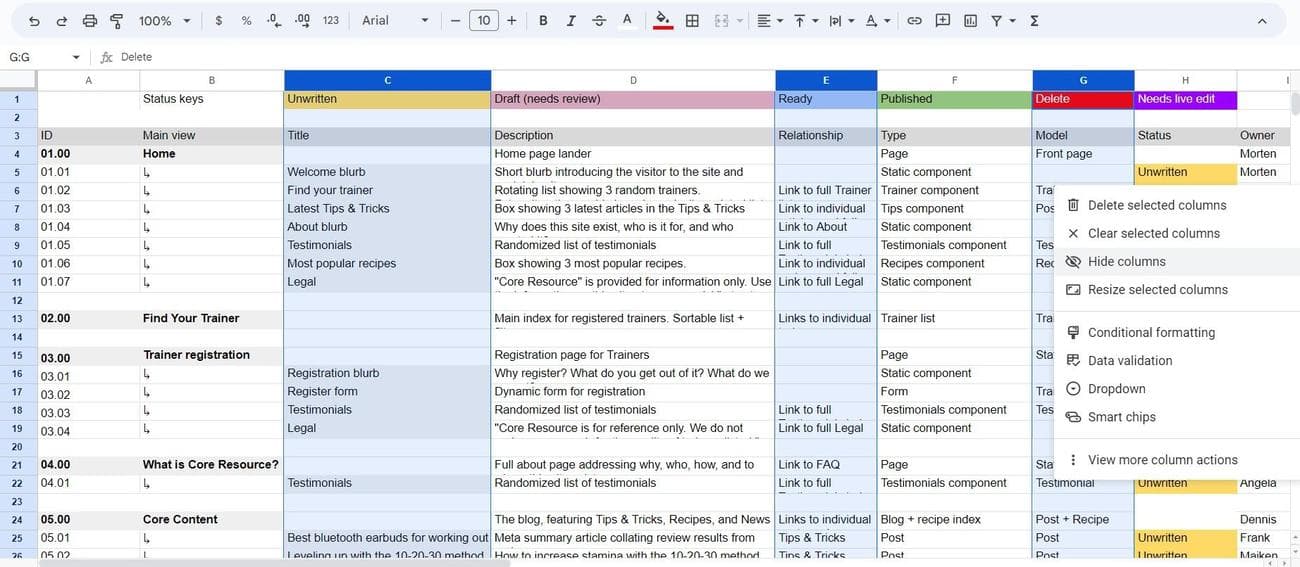Expand the G:G name box dropdown
This screenshot has width=1300, height=567.
click(x=76, y=58)
